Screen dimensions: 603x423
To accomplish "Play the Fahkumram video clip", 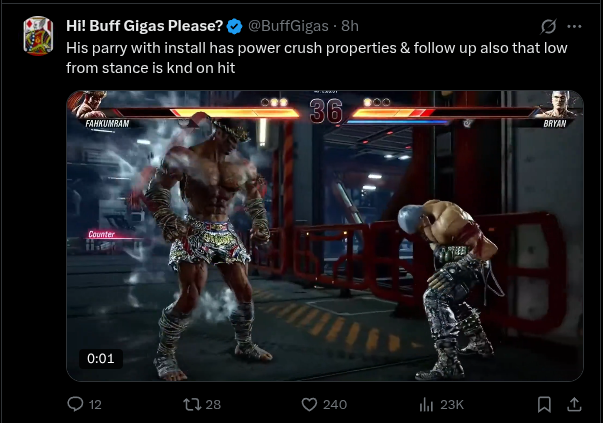I will tap(325, 236).
